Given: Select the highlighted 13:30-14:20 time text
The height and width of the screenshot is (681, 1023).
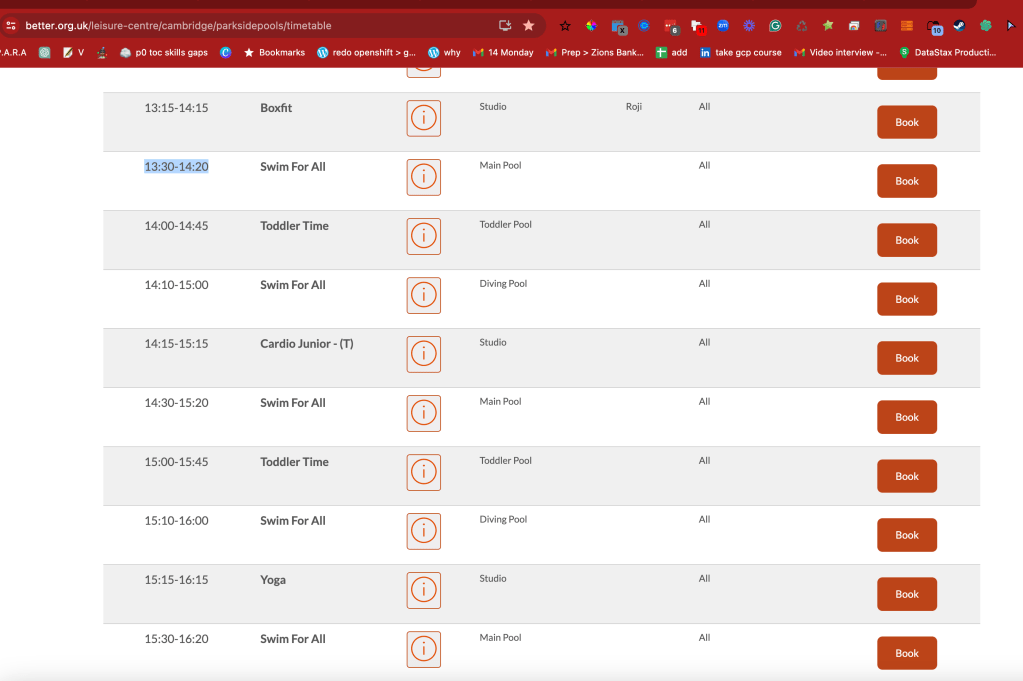Looking at the screenshot, I should point(176,166).
